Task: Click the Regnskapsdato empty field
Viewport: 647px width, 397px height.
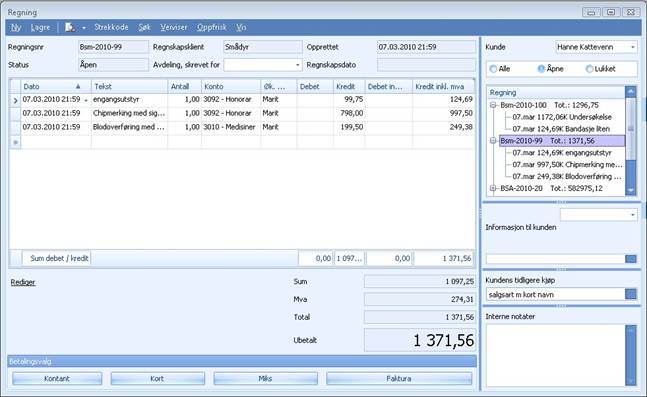Action: (426, 65)
